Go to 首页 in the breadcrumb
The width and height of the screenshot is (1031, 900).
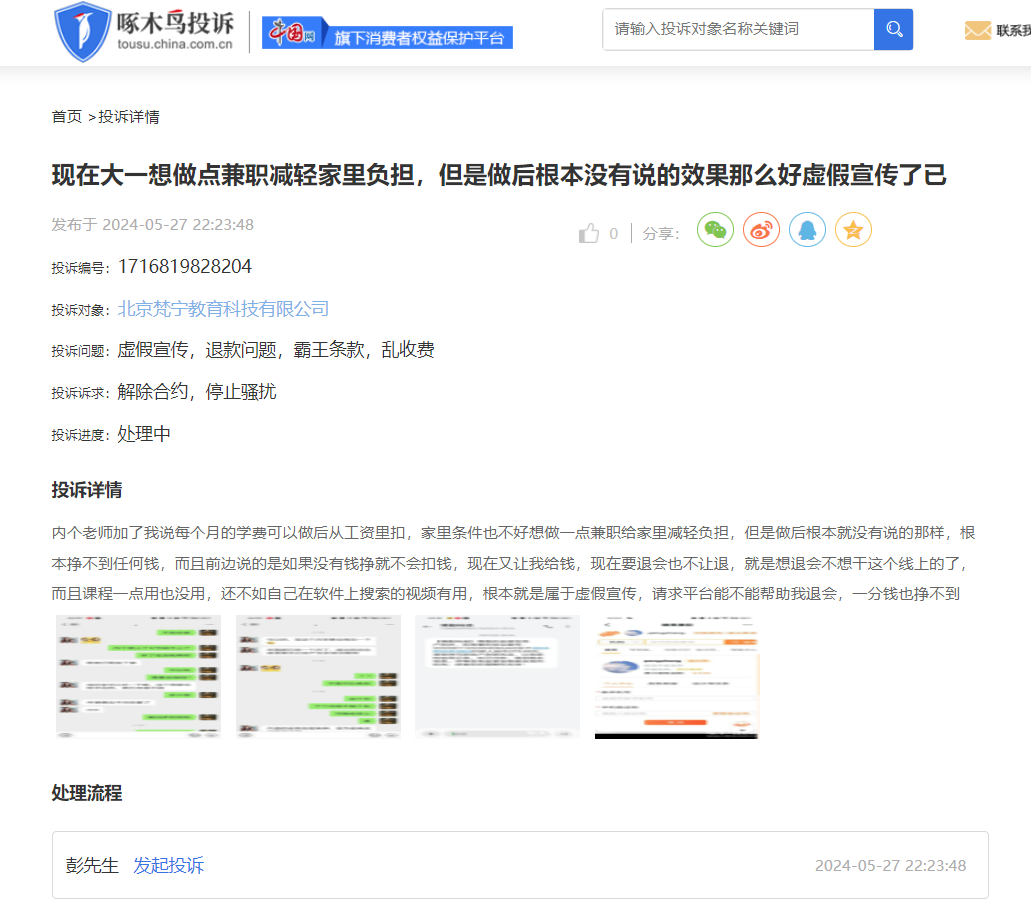pos(66,117)
